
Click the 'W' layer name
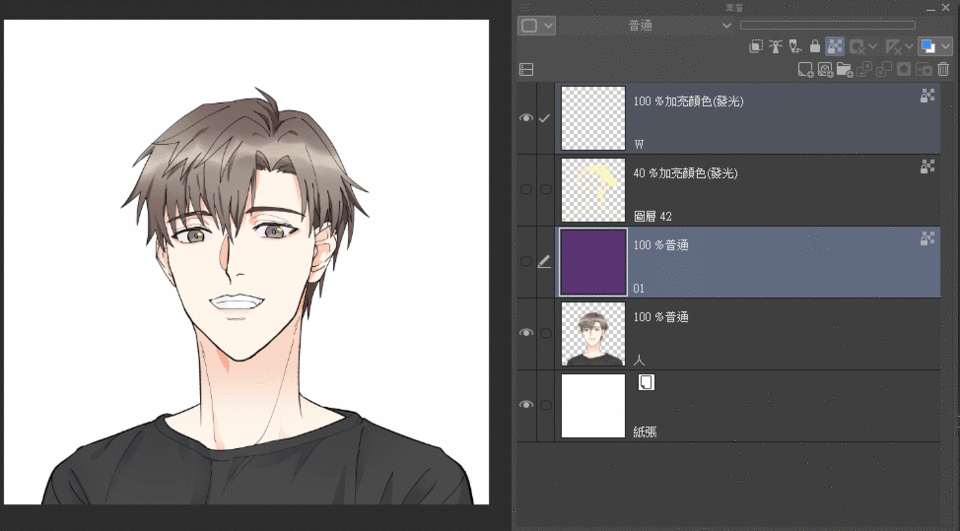coord(639,145)
